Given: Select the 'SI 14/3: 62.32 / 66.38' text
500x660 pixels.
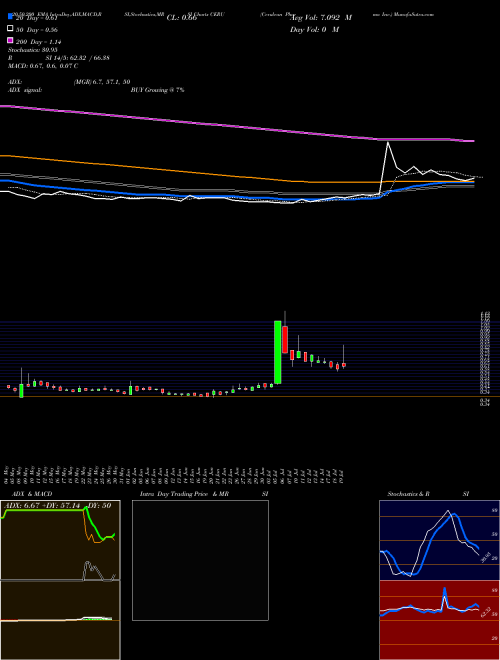Looking at the screenshot, I should coord(78,58).
